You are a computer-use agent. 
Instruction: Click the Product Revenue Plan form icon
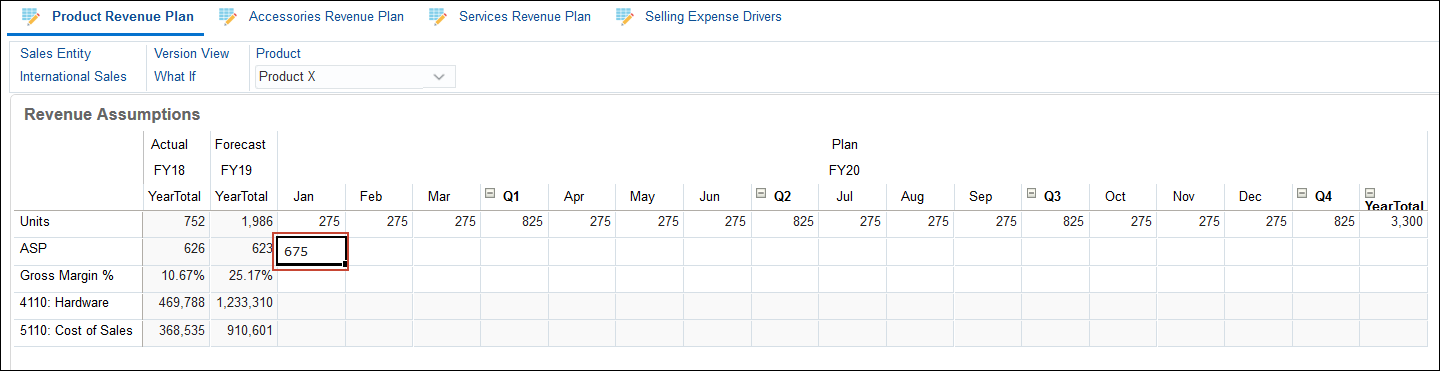(x=31, y=17)
